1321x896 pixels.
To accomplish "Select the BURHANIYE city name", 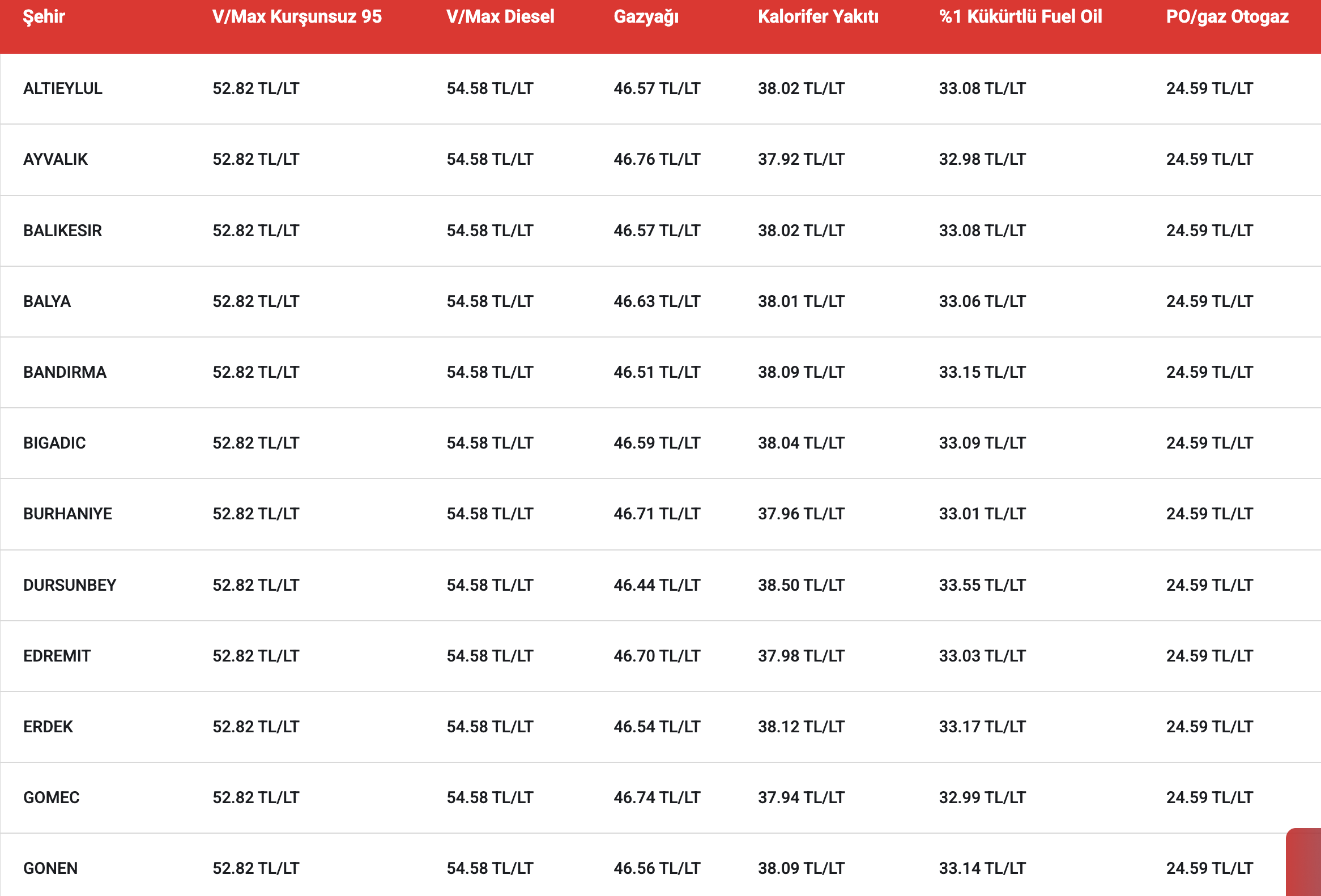I will (x=67, y=514).
